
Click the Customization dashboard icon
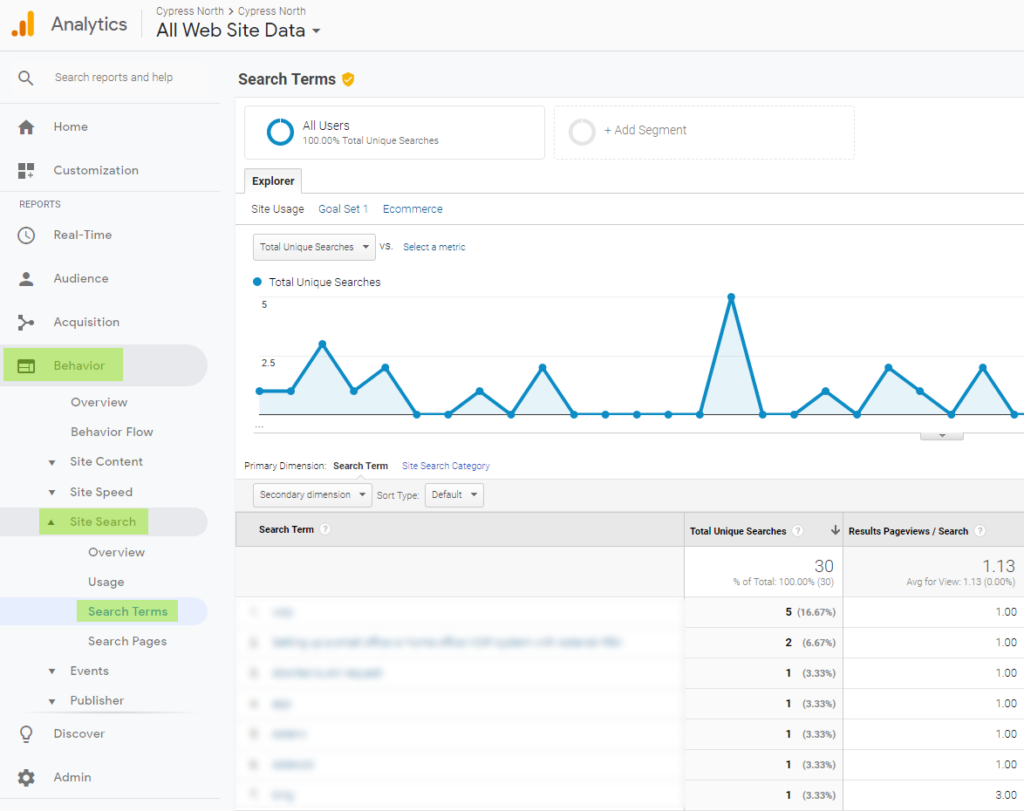coord(26,171)
